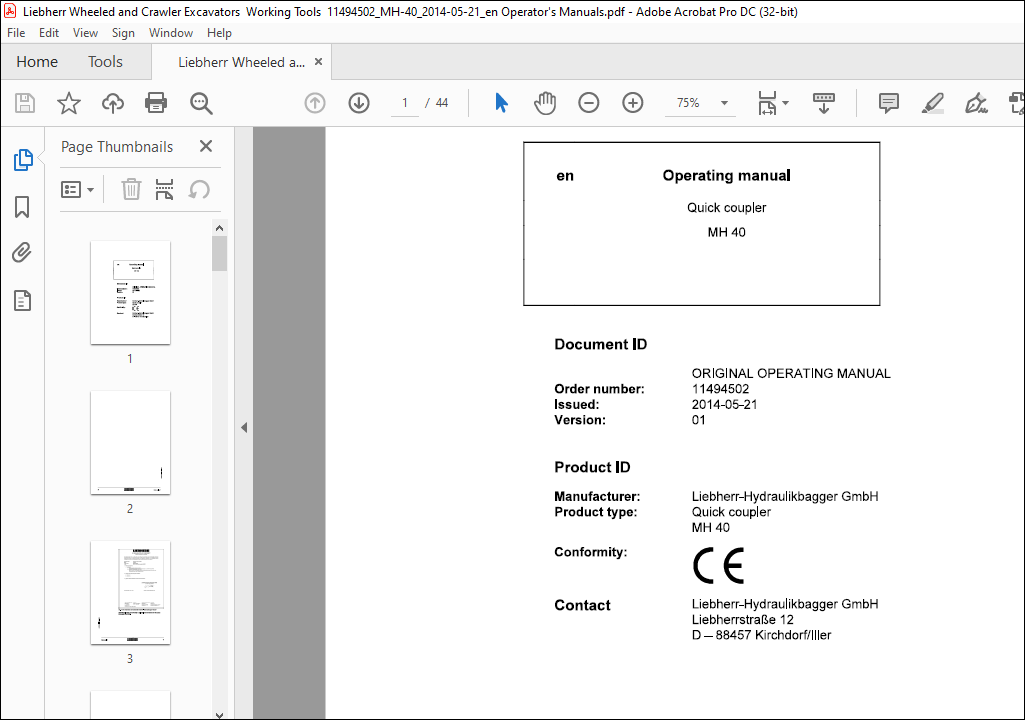The image size is (1025, 720).
Task: Click the Save file icon
Action: (25, 103)
